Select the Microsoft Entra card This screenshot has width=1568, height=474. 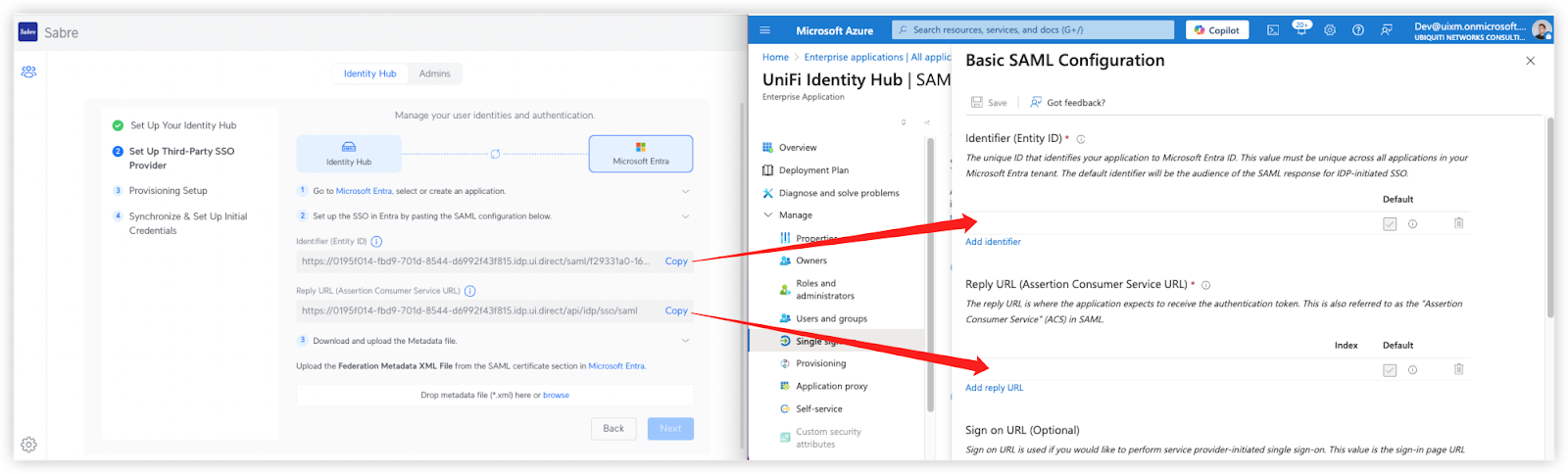pyautogui.click(x=641, y=154)
